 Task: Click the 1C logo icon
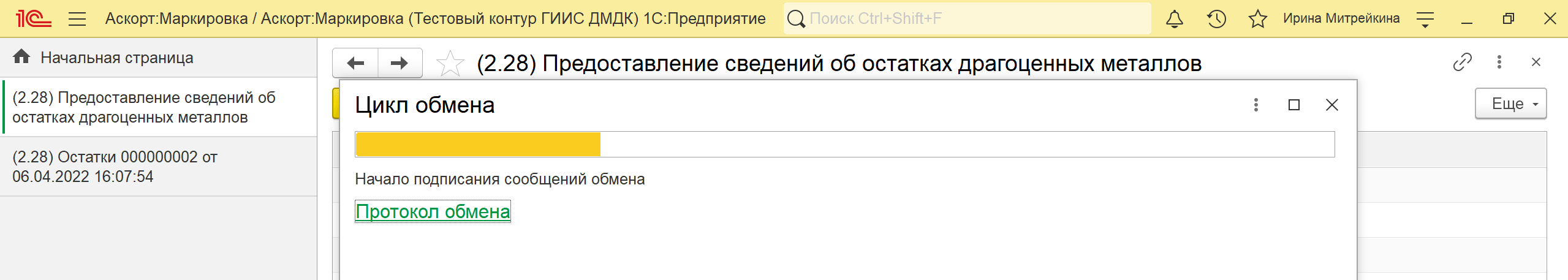tap(33, 19)
